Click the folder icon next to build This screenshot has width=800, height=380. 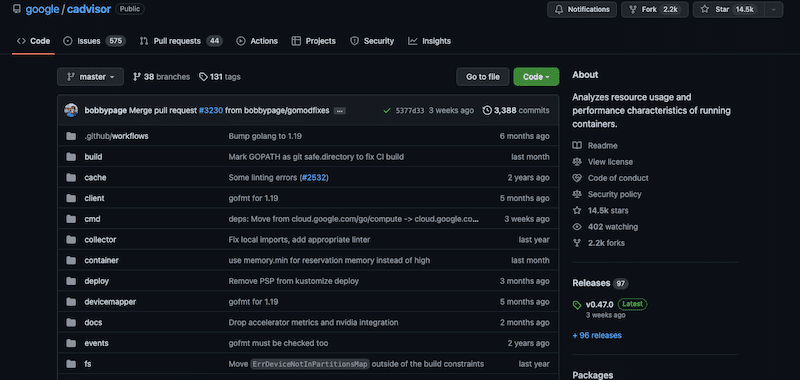pyautogui.click(x=71, y=157)
